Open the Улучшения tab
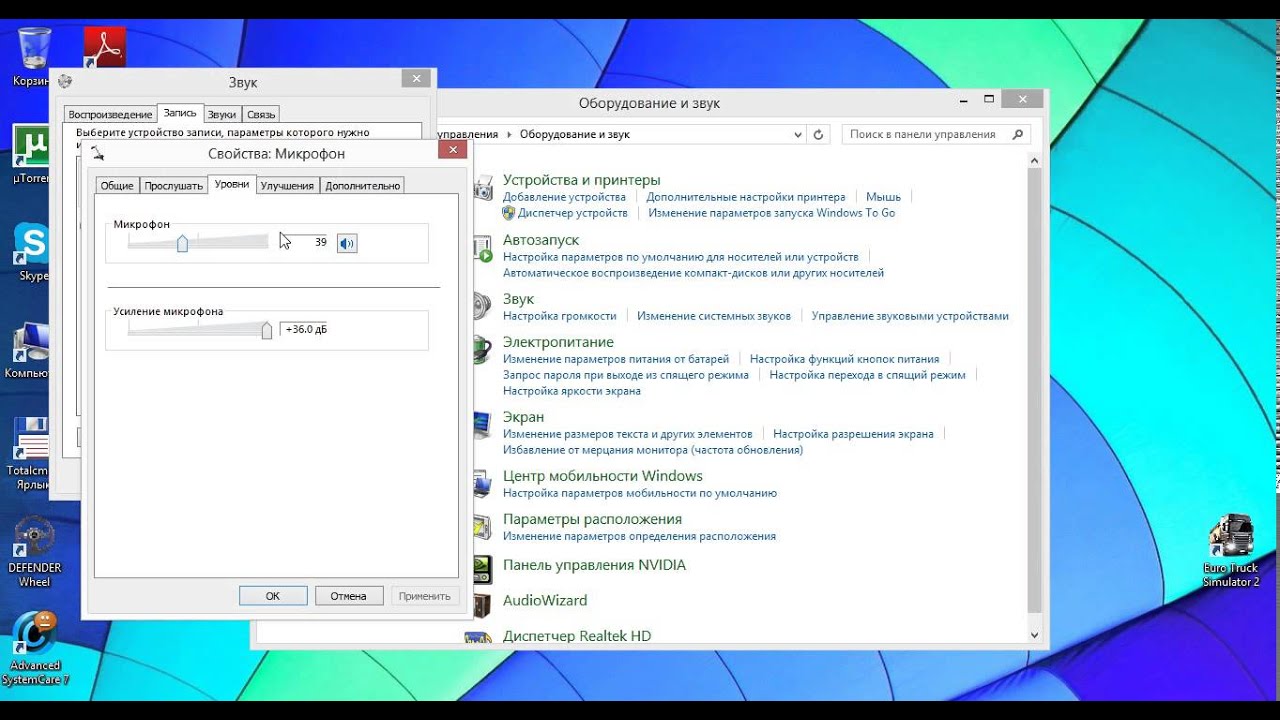1280x720 pixels. pyautogui.click(x=287, y=185)
